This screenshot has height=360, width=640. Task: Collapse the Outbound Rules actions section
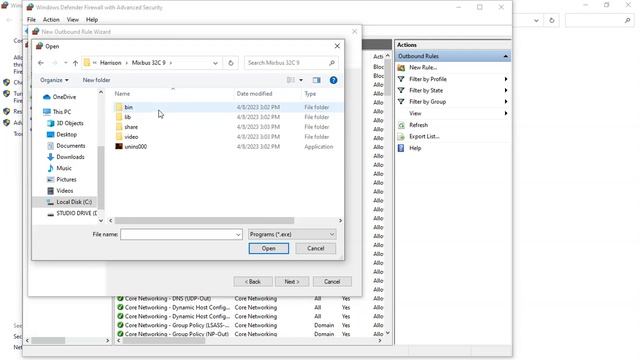pos(505,56)
